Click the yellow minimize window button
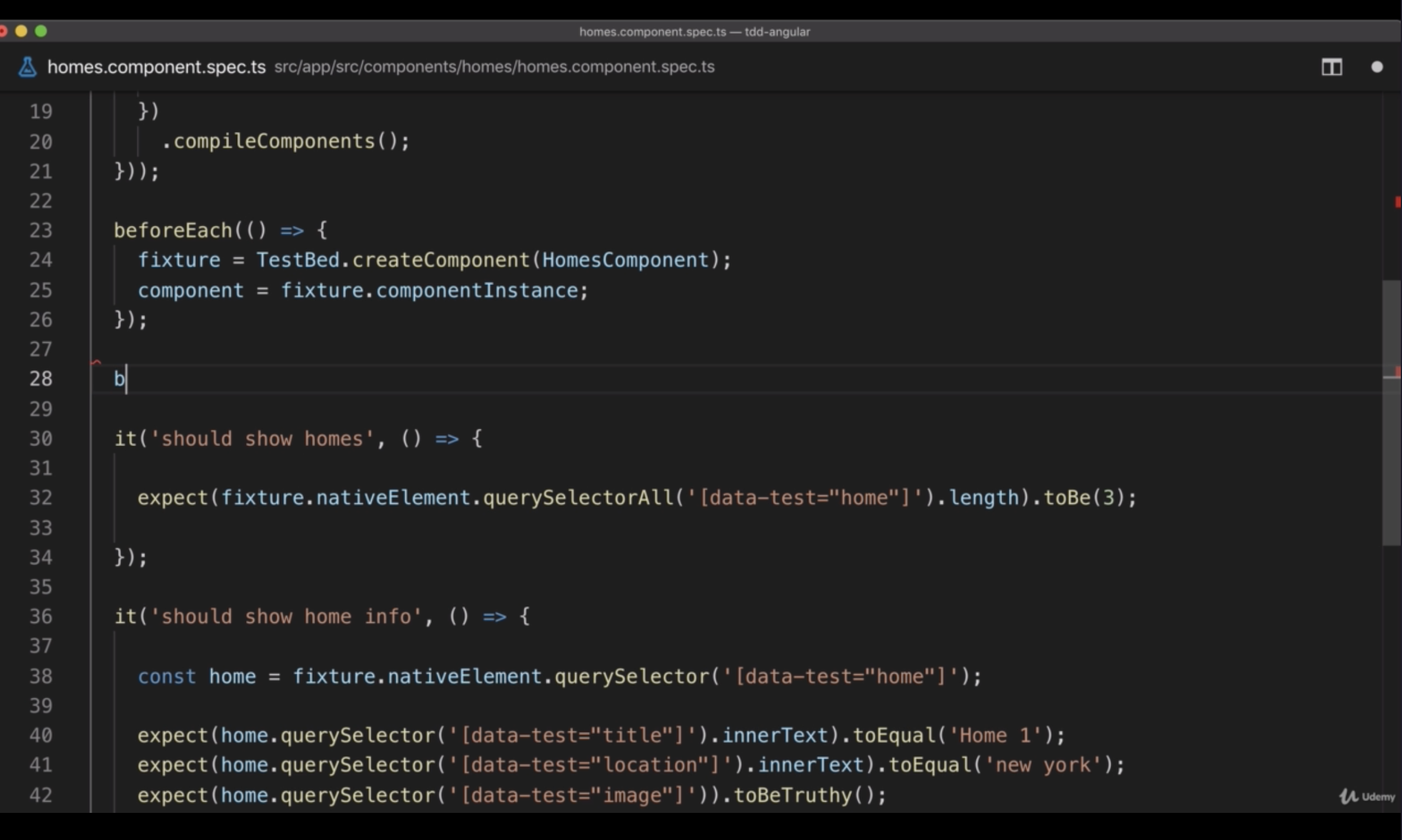This screenshot has height=840, width=1402. pyautogui.click(x=22, y=31)
